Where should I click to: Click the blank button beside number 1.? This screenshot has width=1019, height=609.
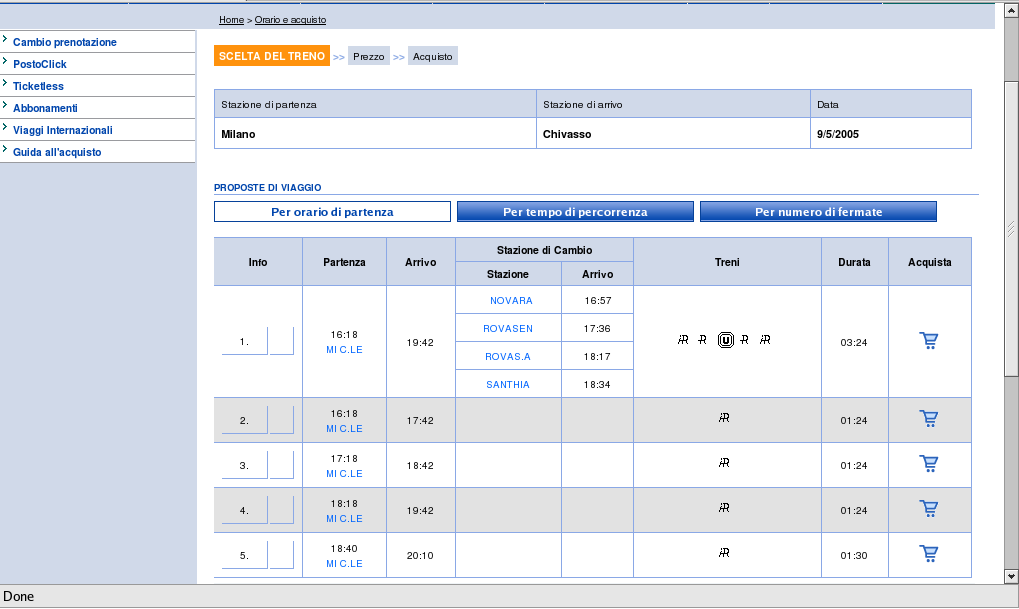(x=281, y=341)
